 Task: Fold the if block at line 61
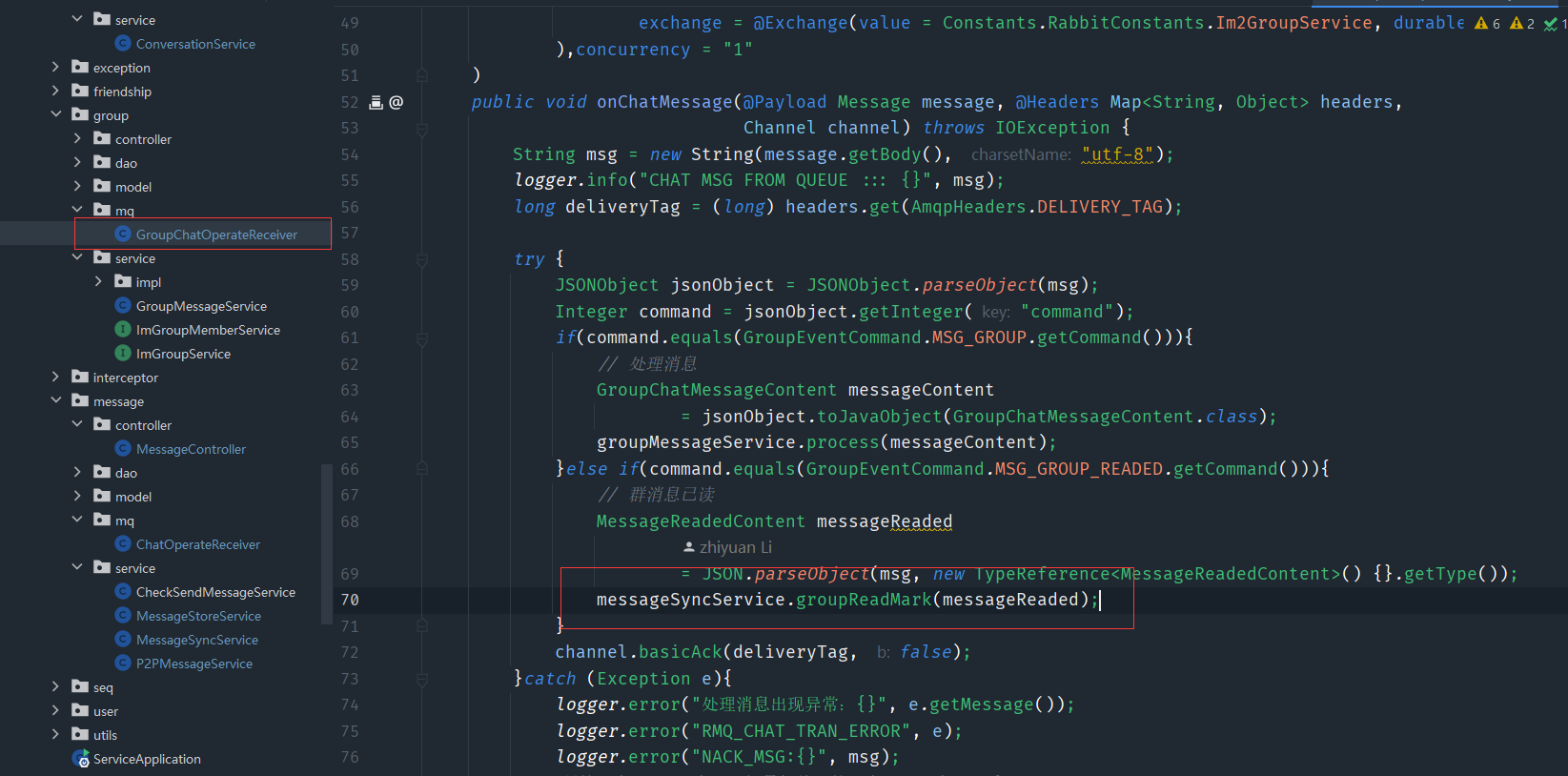(421, 337)
